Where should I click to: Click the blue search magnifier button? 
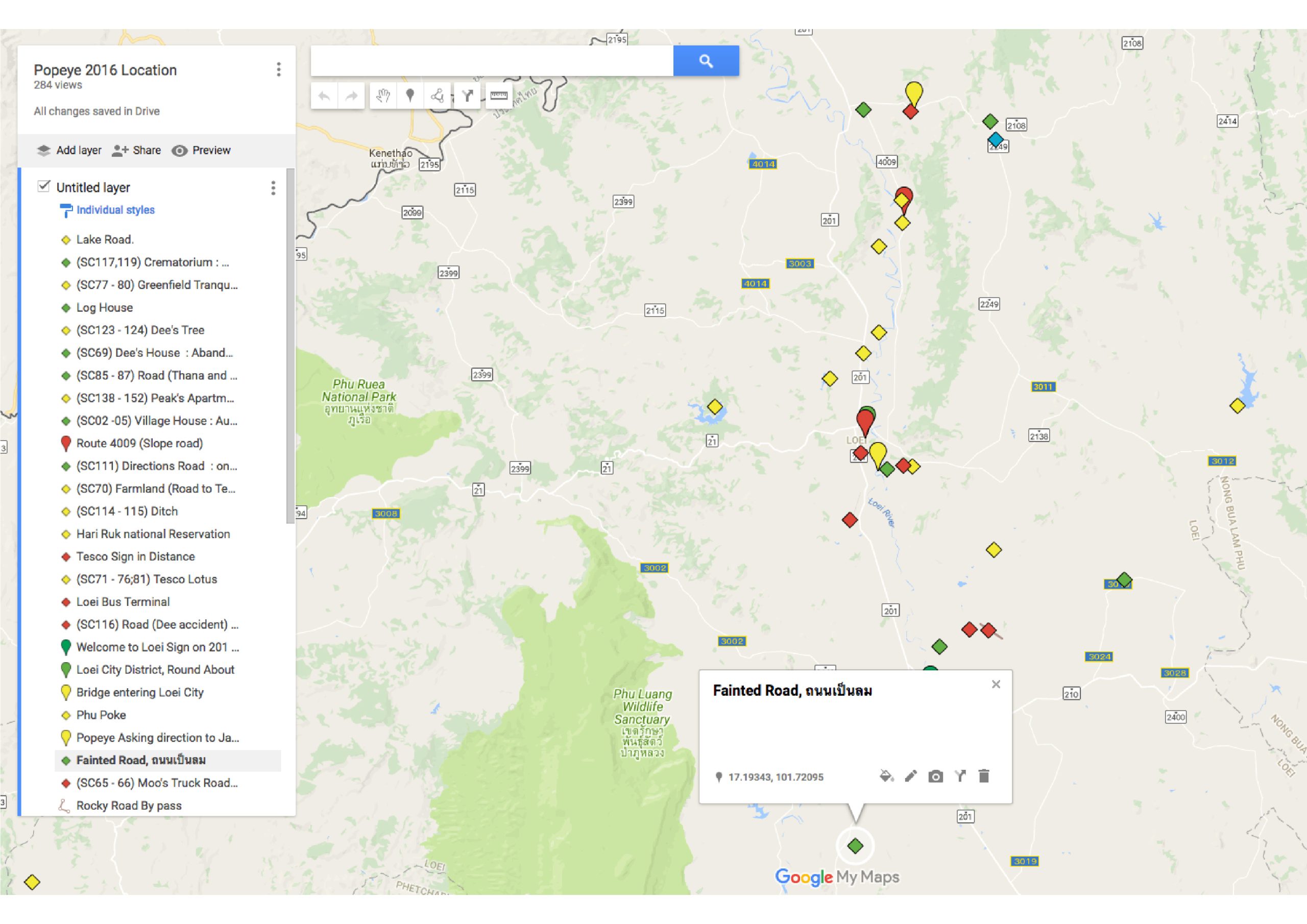(x=706, y=61)
